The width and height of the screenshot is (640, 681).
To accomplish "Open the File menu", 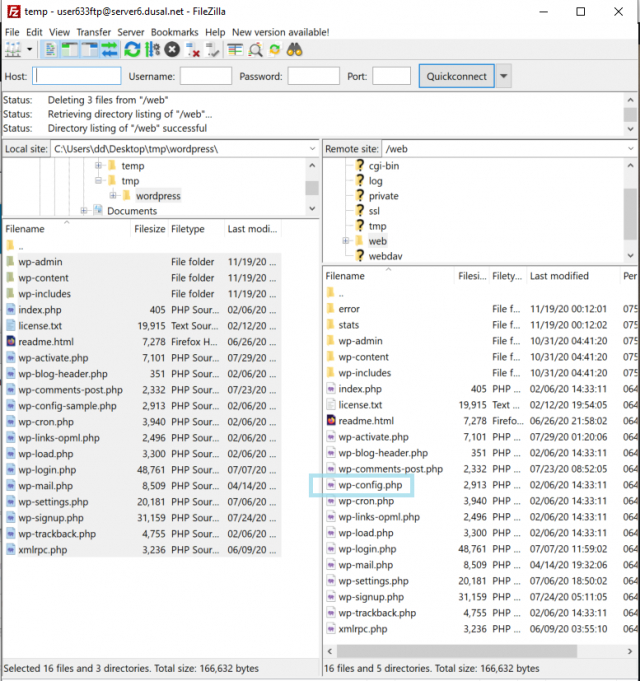I will (x=12, y=32).
